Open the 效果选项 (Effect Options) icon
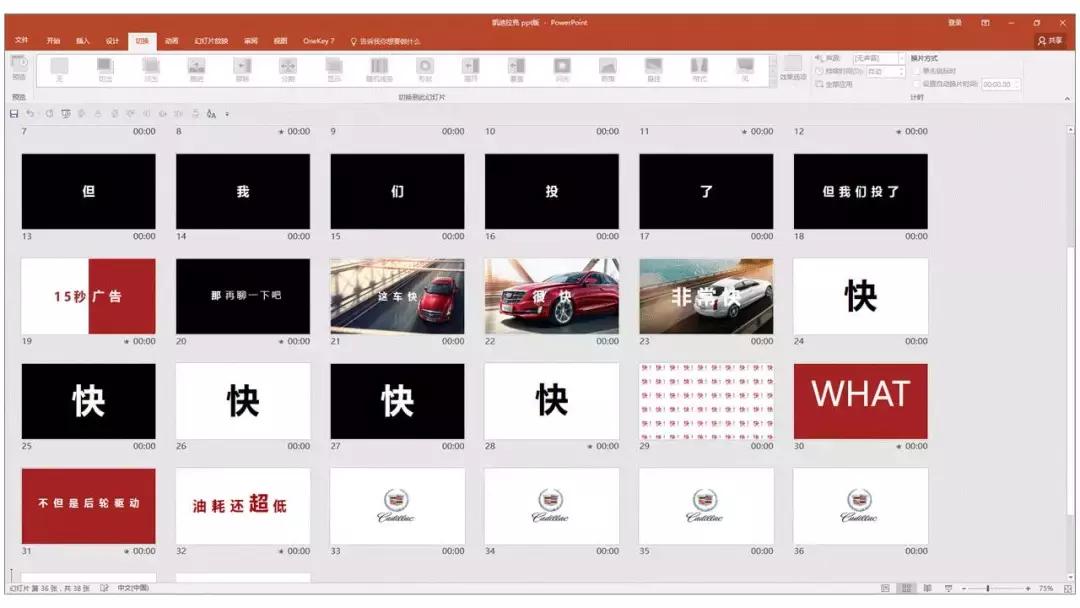Image resolution: width=1080 pixels, height=608 pixels. click(x=792, y=70)
